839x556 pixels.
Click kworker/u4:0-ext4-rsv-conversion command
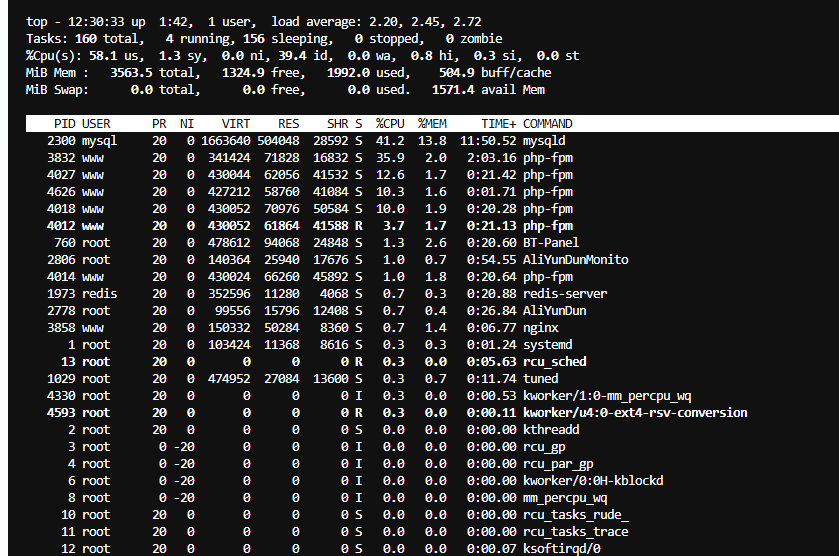(x=635, y=413)
